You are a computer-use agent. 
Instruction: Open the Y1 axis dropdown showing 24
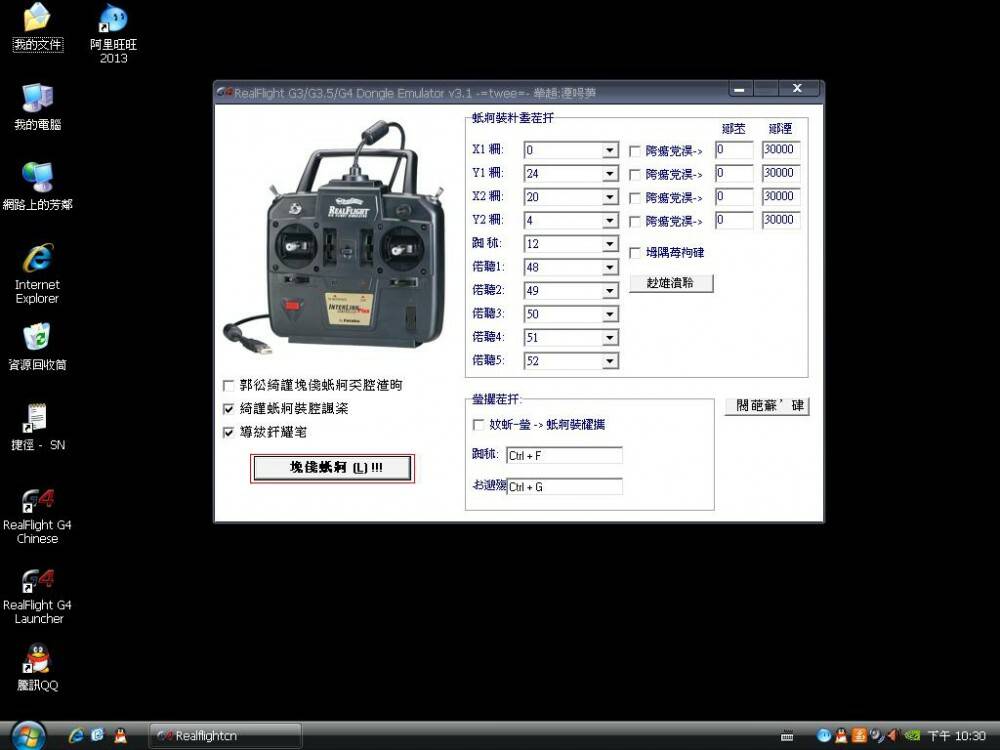tap(610, 173)
